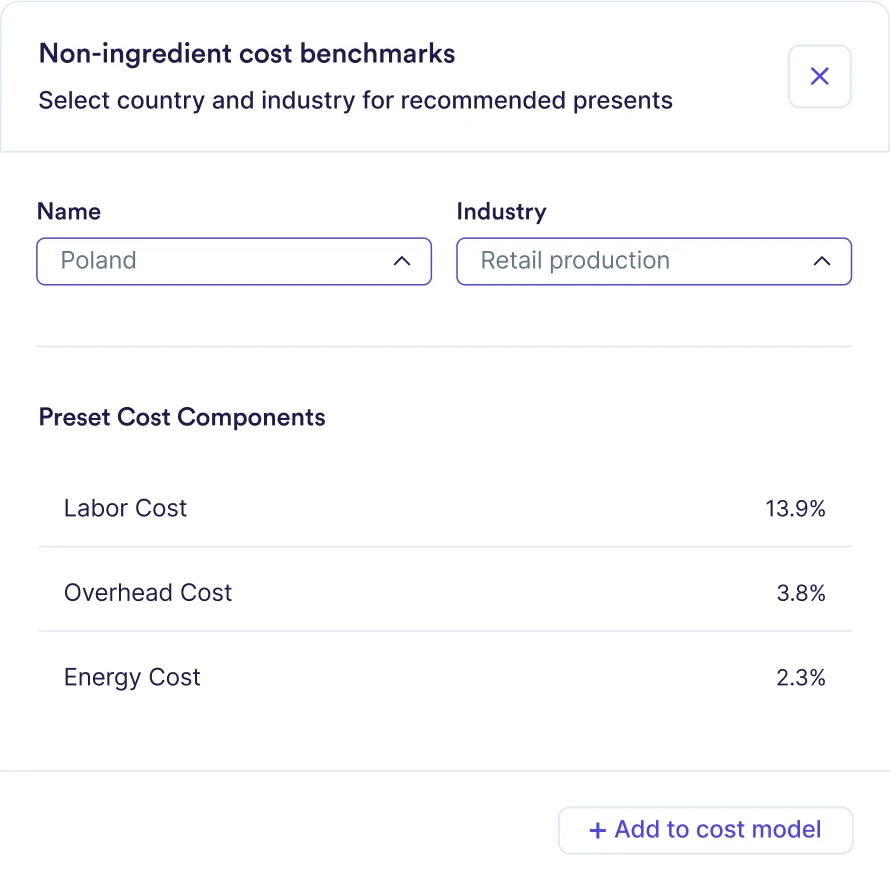Viewport: 890px width, 891px height.
Task: Select the Energy Cost row label
Action: tap(132, 678)
